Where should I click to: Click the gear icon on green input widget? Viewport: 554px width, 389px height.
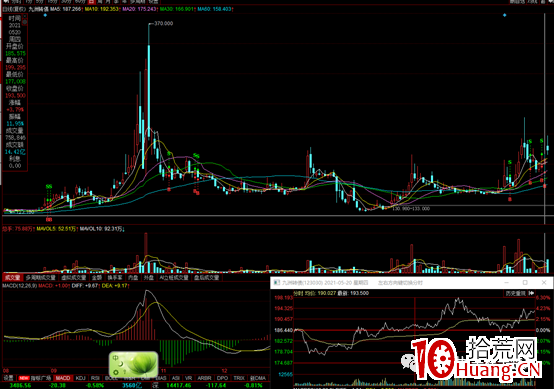pyautogui.click(x=116, y=372)
